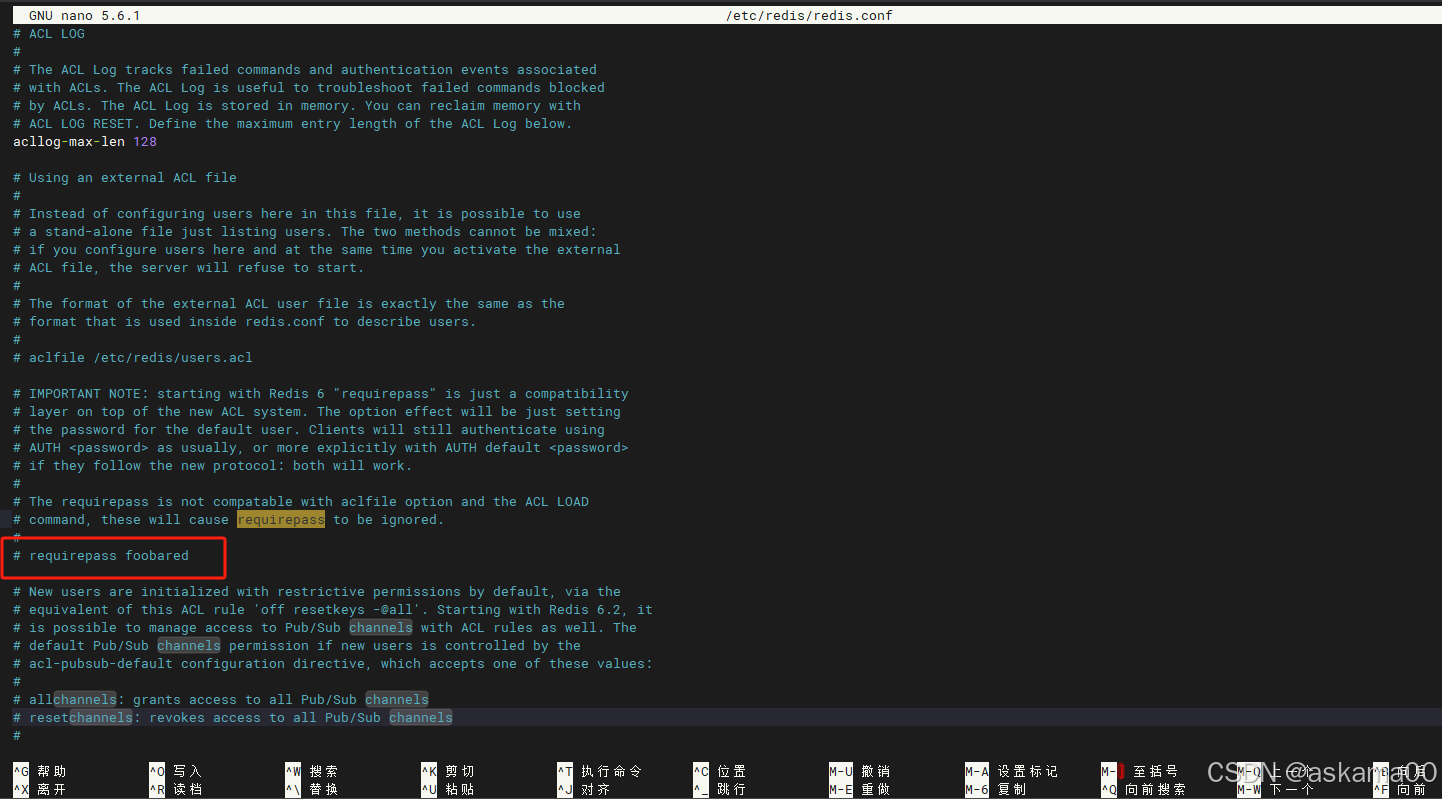Click the 重做 (Redo) shortcut

click(x=862, y=788)
